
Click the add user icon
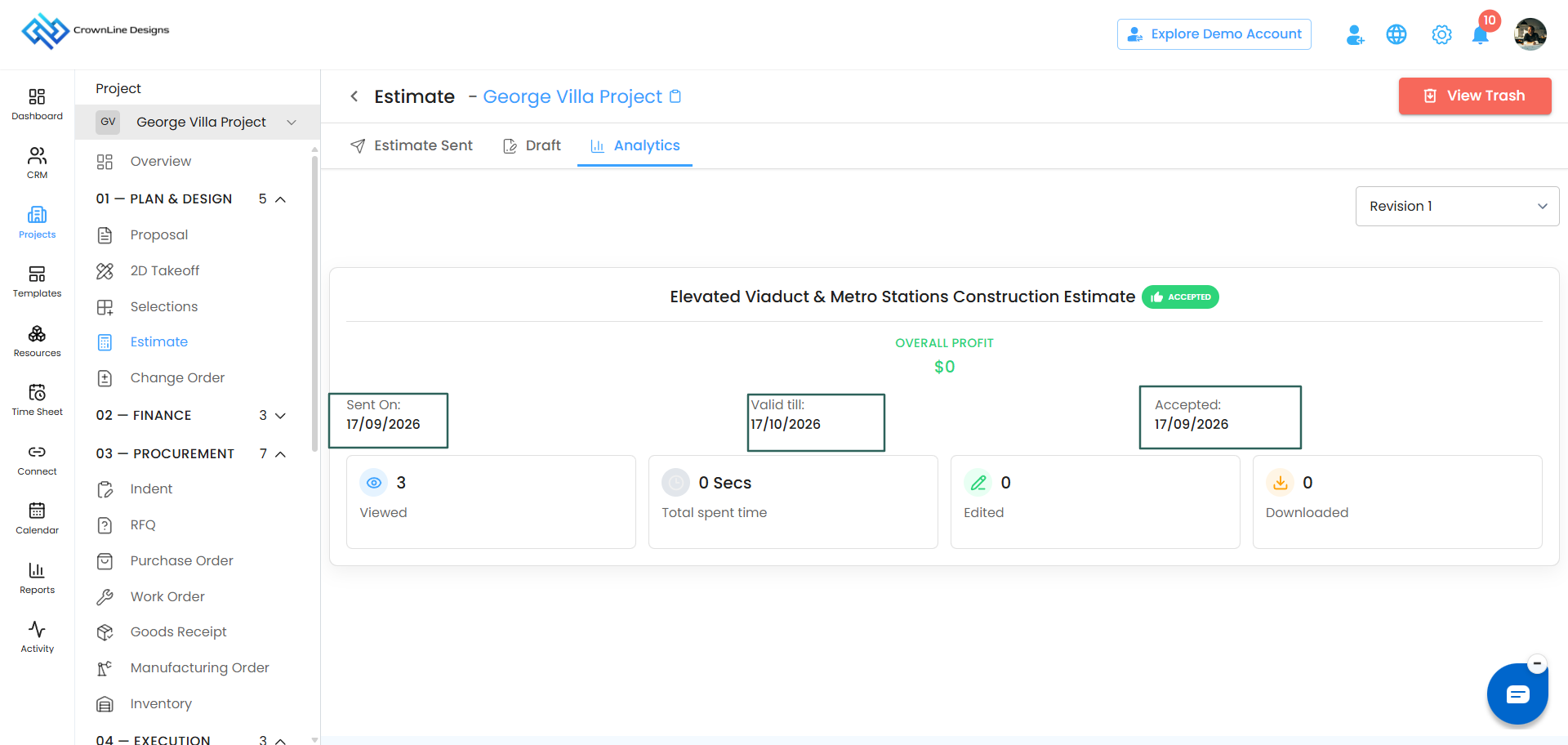(x=1355, y=34)
